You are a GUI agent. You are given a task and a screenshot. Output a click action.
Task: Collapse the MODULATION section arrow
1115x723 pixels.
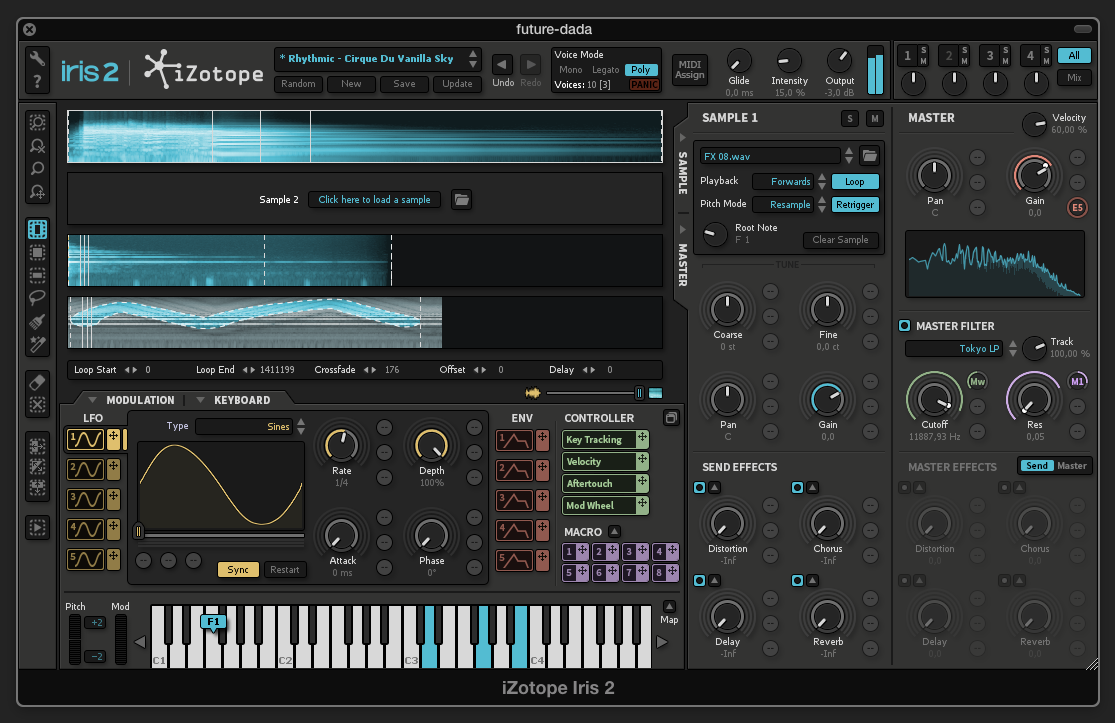[92, 400]
